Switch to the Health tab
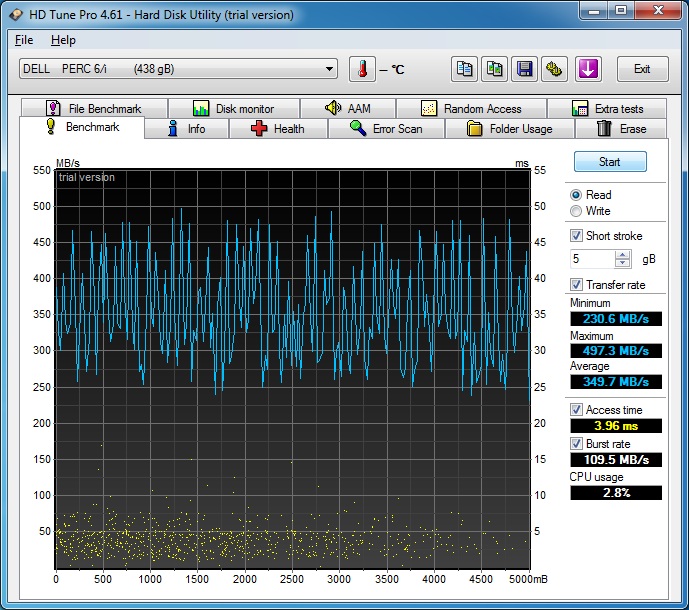 point(278,129)
